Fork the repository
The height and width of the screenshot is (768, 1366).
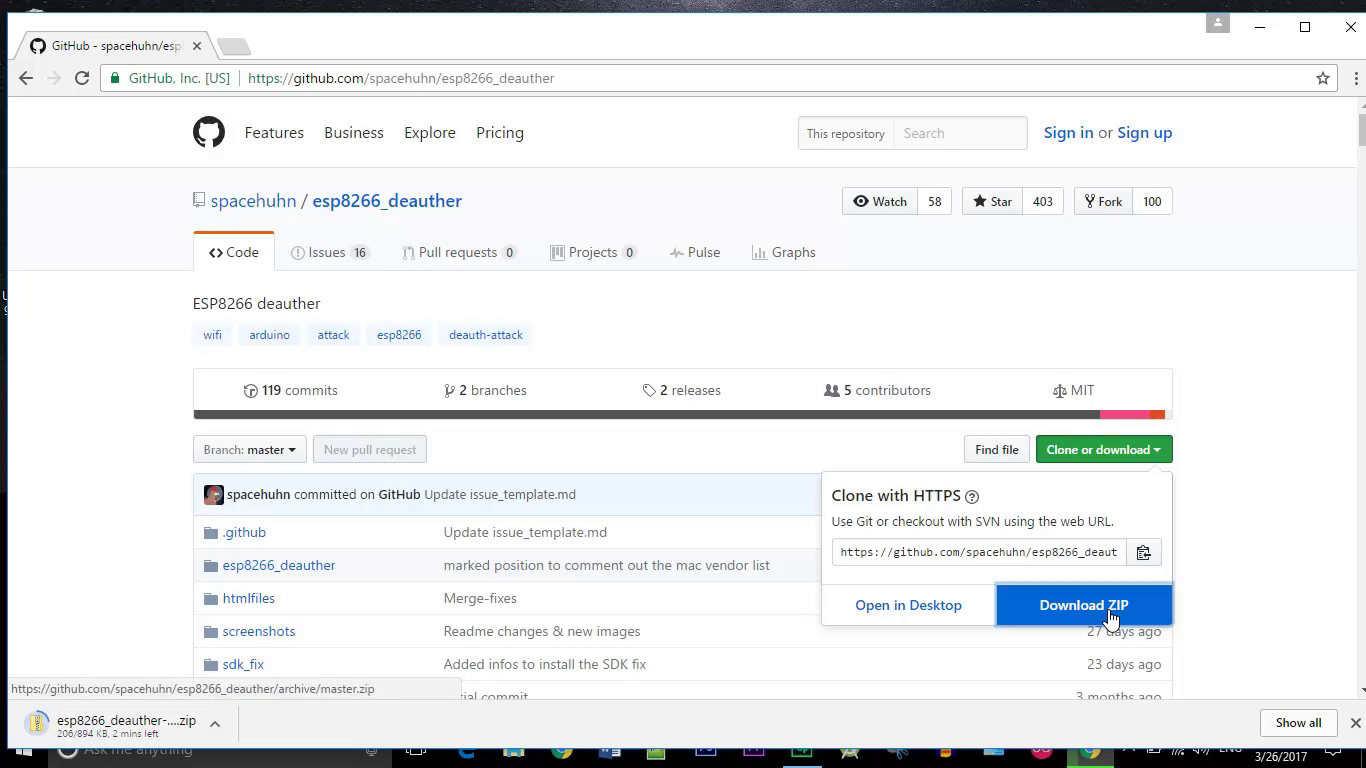pos(1103,201)
